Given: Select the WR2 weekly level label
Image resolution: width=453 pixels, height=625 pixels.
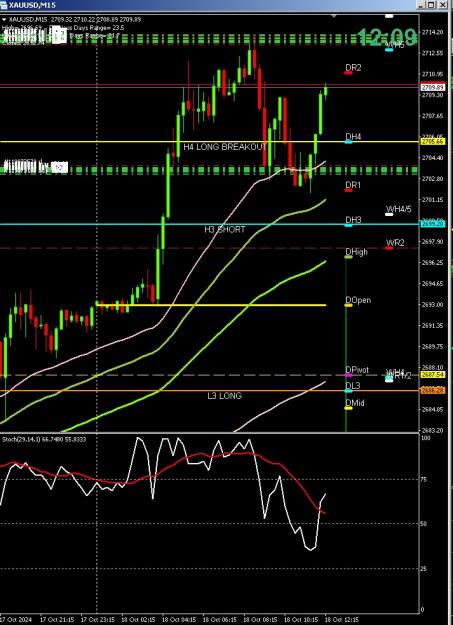Looking at the screenshot, I should coord(395,243).
